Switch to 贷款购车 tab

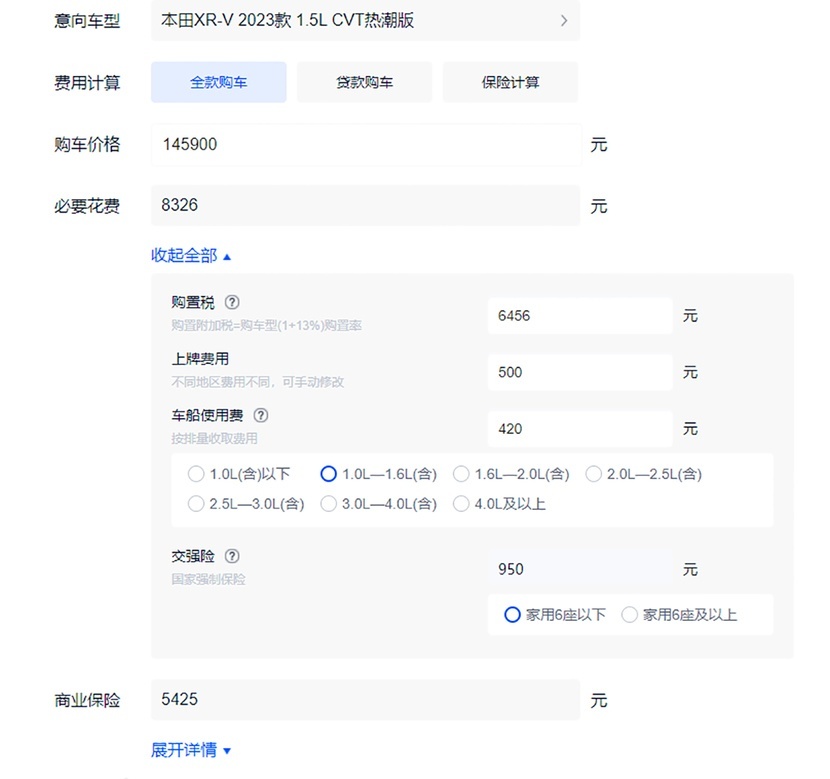pos(364,82)
